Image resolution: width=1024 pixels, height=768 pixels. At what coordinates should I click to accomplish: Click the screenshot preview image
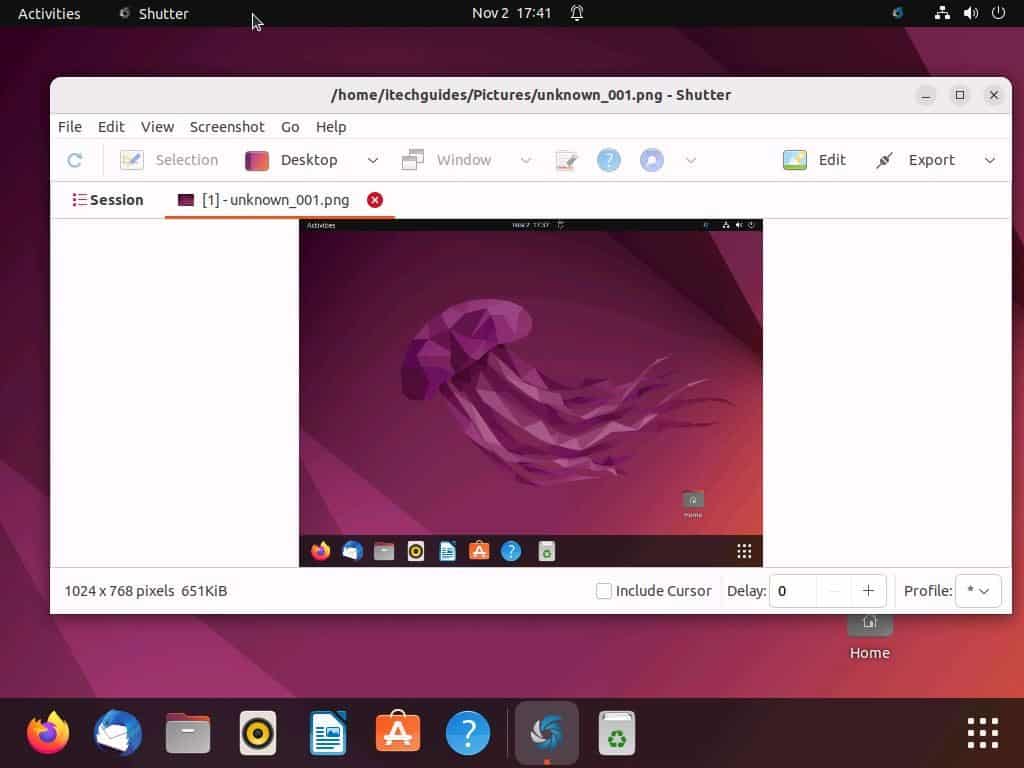(530, 392)
